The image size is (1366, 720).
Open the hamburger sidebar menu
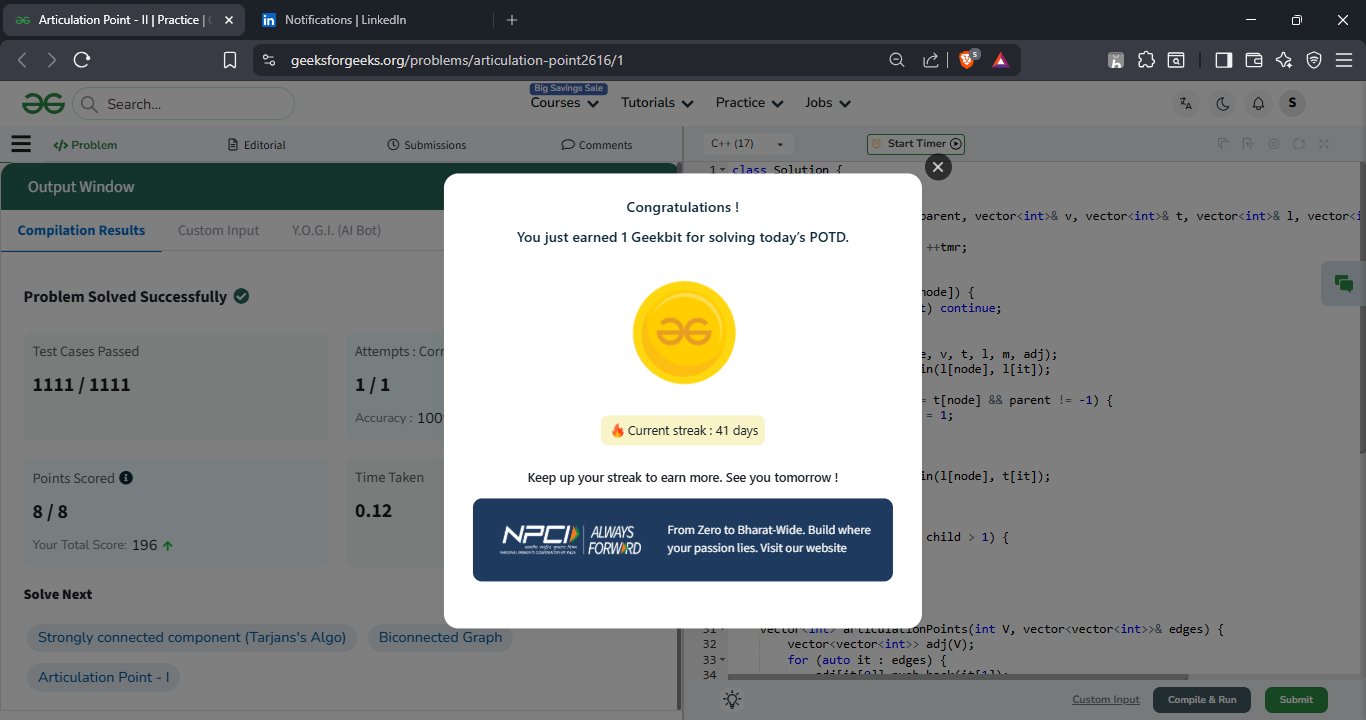click(21, 144)
